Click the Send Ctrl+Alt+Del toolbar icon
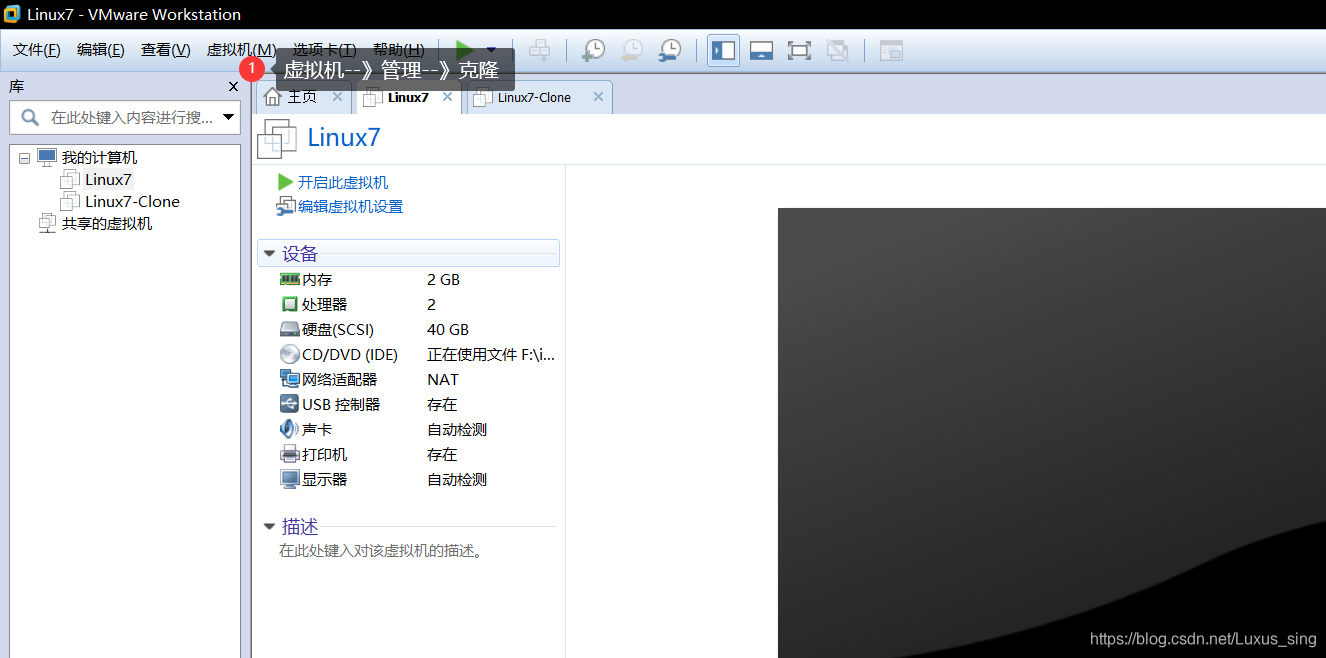1326x658 pixels. pyautogui.click(x=540, y=50)
